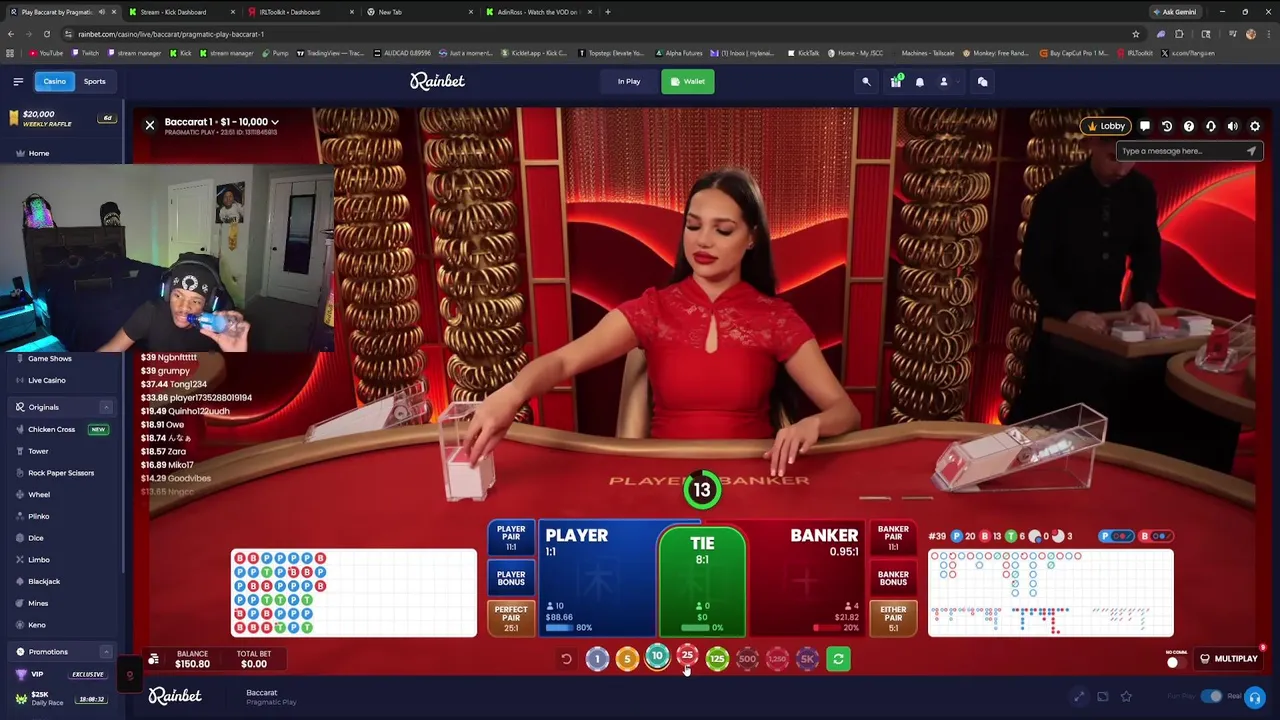Image resolution: width=1280 pixels, height=720 pixels.
Task: Open notifications bell in Rainbet header
Action: click(920, 82)
